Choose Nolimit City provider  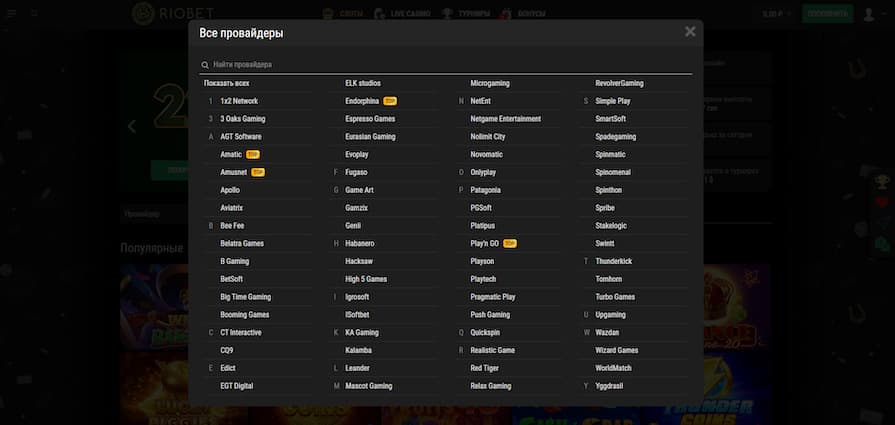coord(487,137)
